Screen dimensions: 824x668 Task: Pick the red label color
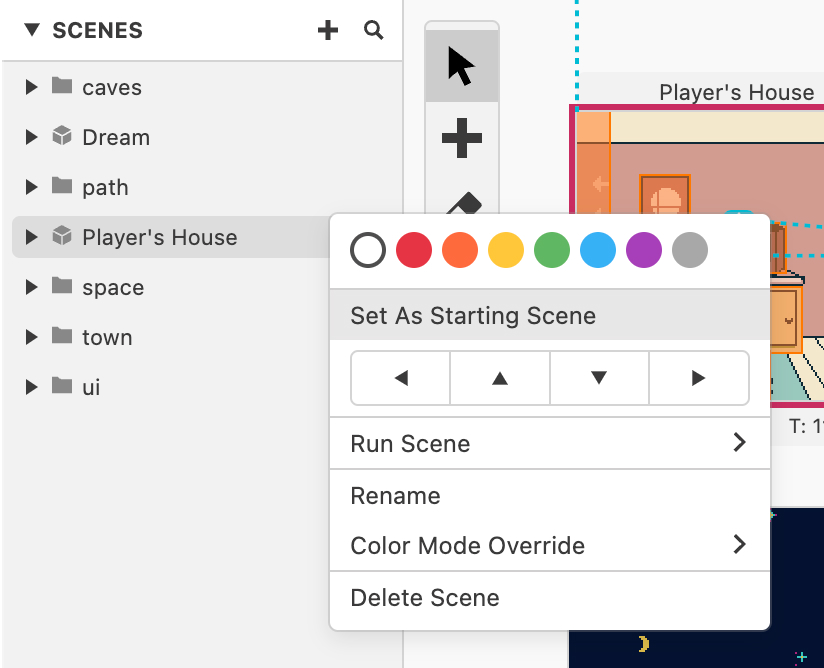pos(414,250)
